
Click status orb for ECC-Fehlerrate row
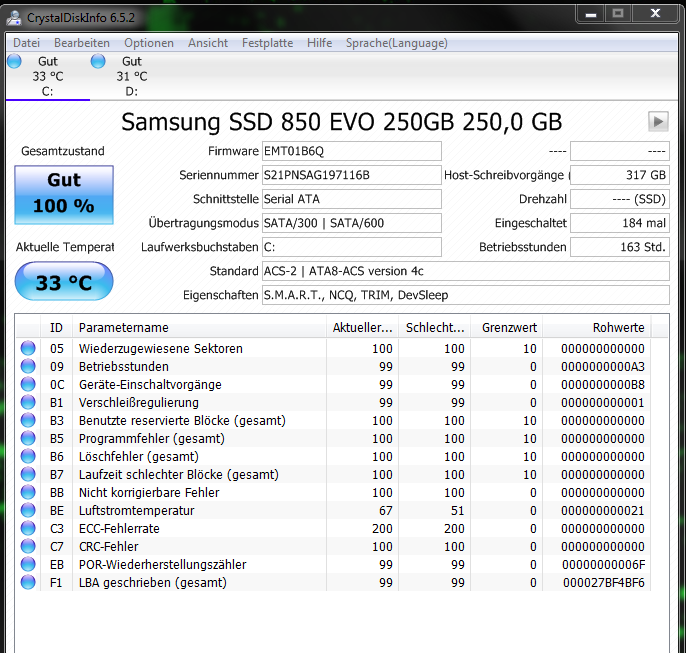click(x=28, y=528)
